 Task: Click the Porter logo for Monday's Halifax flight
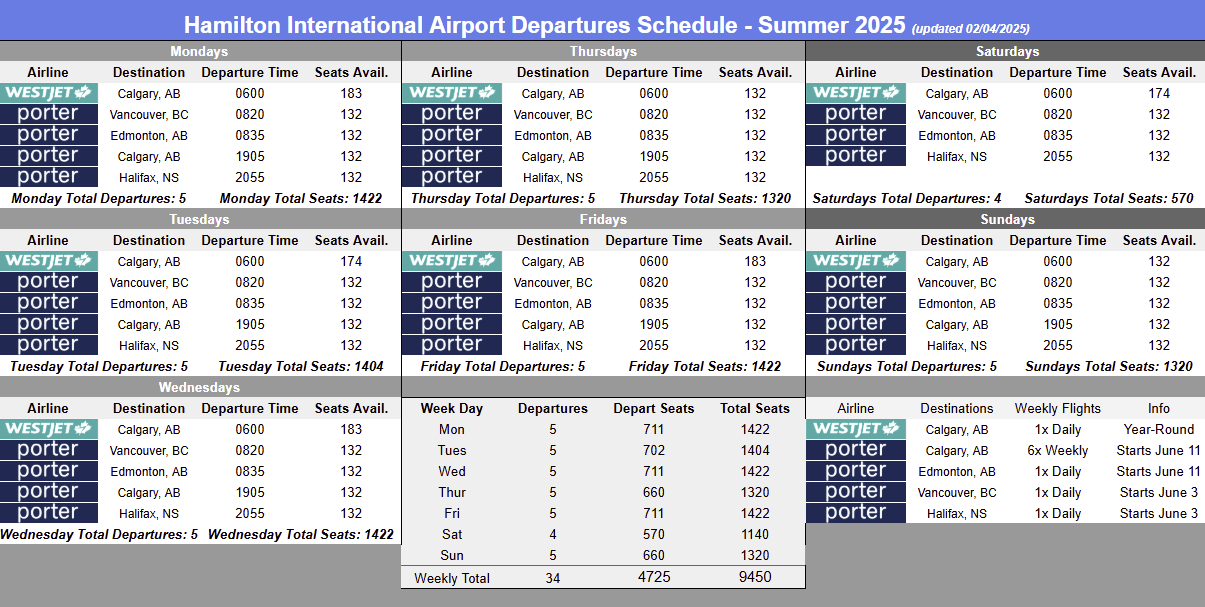click(x=48, y=177)
